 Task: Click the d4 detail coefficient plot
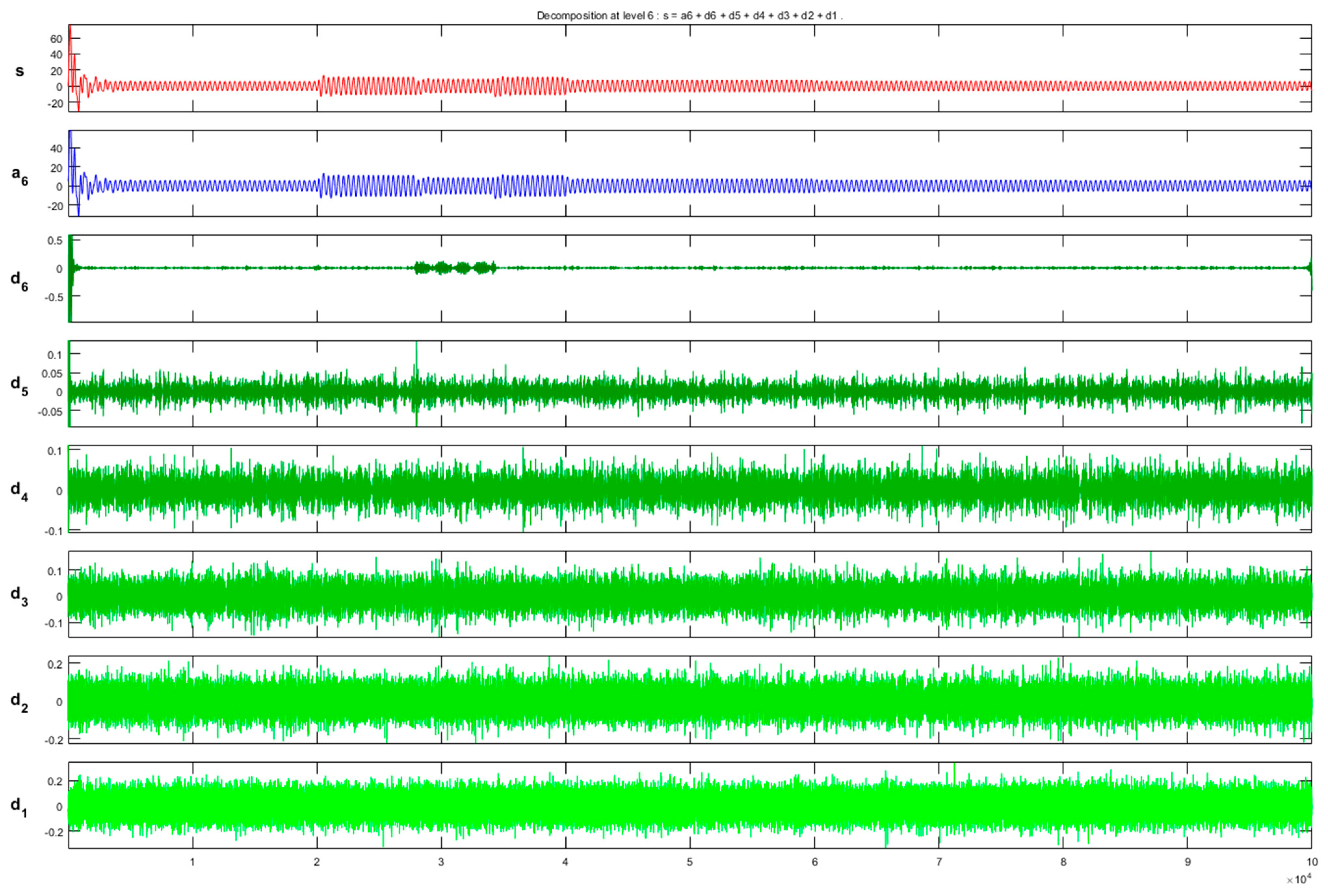(x=690, y=489)
